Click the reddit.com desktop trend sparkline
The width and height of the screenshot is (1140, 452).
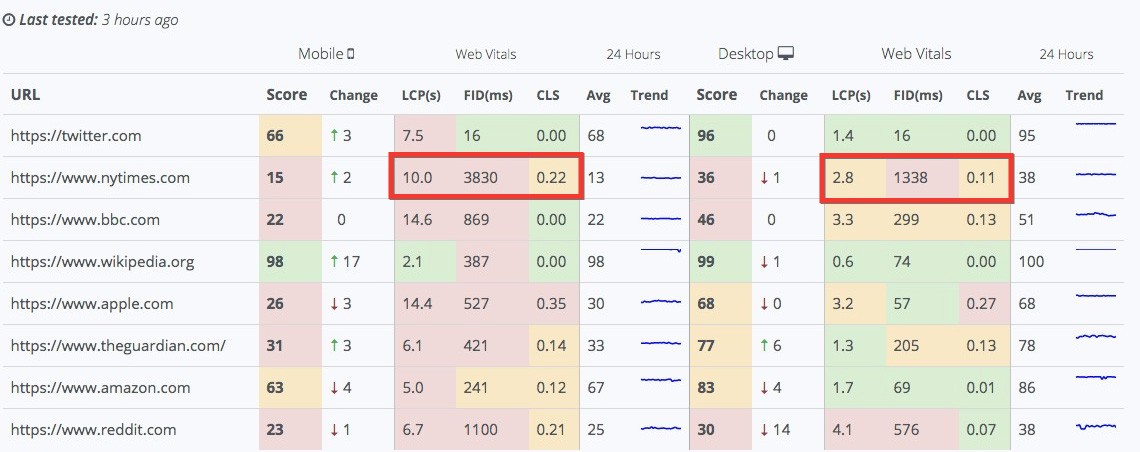[1095, 426]
